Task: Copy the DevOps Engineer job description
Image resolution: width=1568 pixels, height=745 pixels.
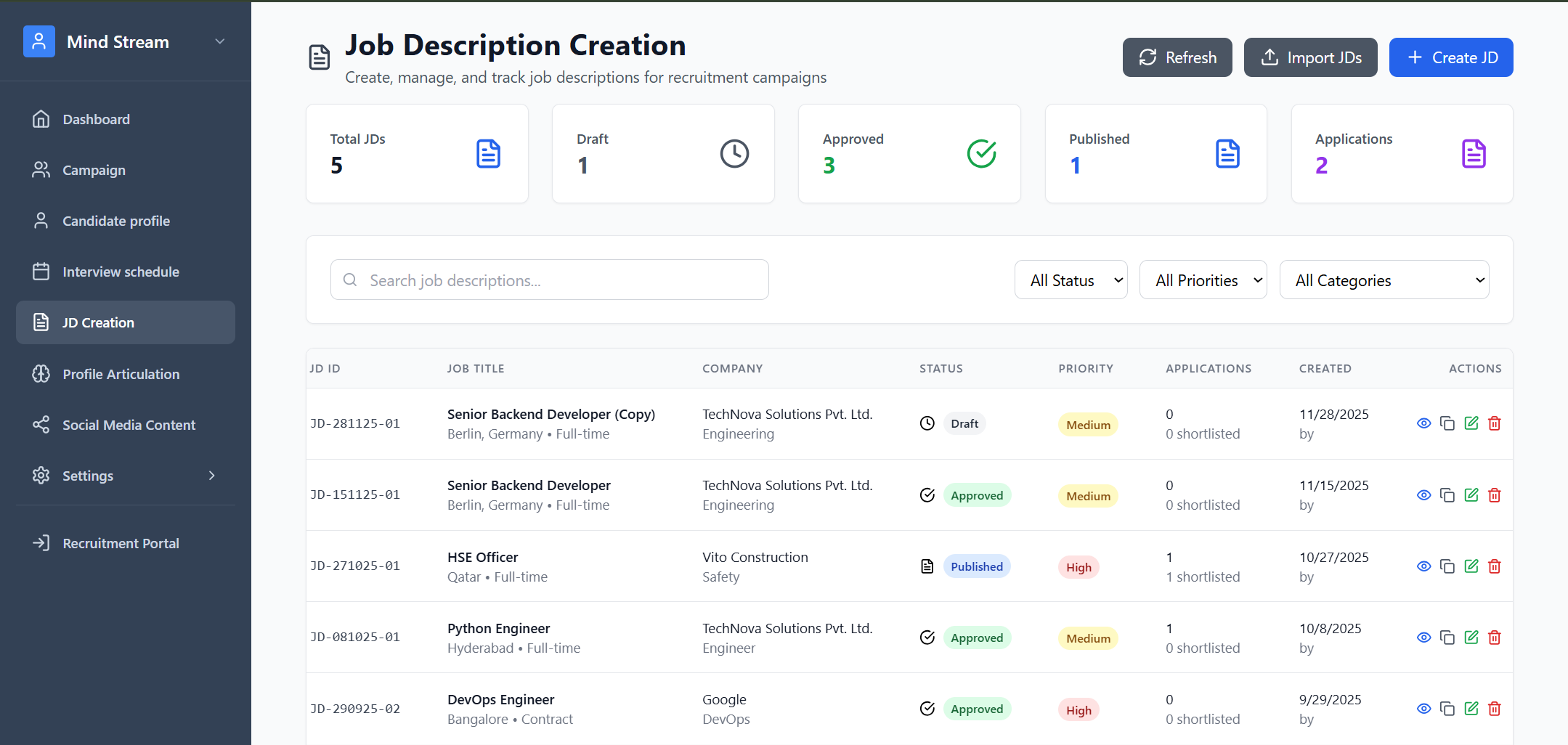Action: click(1447, 709)
